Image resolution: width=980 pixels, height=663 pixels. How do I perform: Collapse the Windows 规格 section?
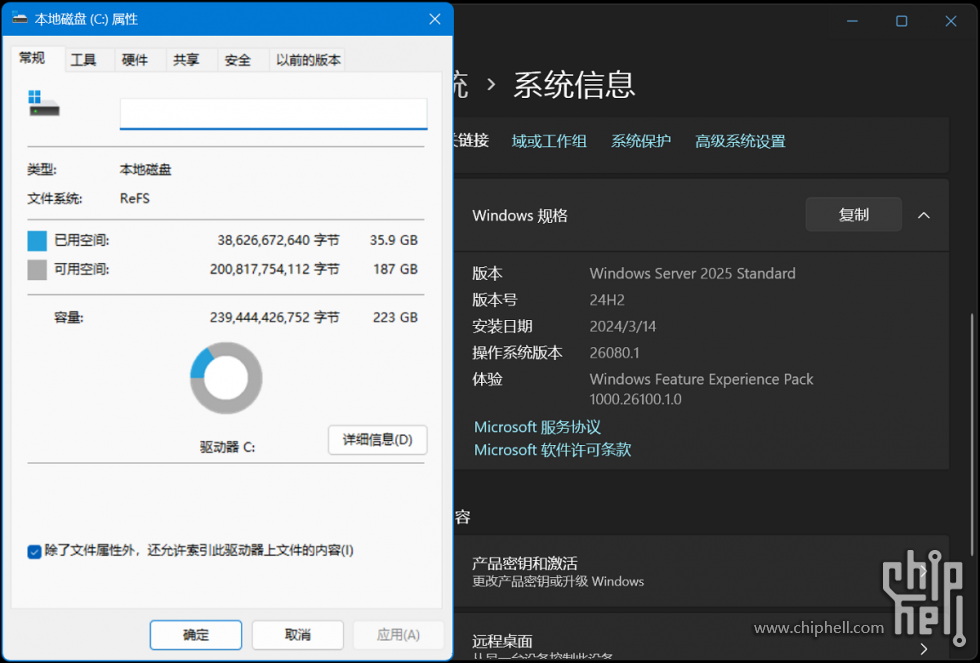click(924, 215)
